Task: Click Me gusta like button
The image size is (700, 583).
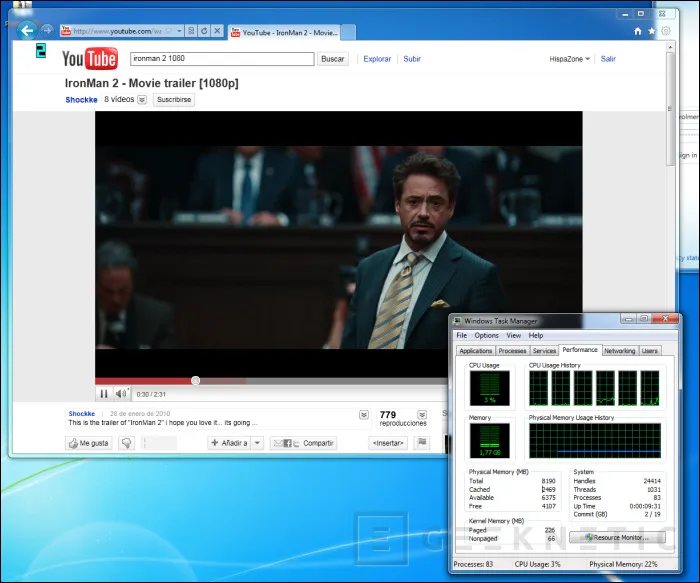Action: coord(89,443)
